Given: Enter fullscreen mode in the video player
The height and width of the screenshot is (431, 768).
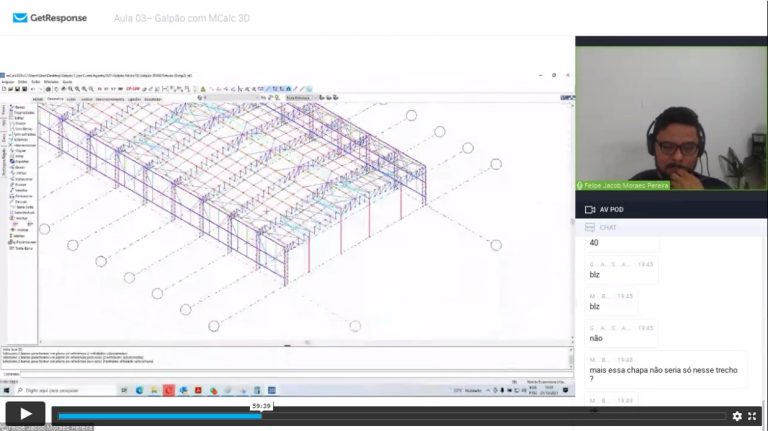Looking at the screenshot, I should 752,416.
